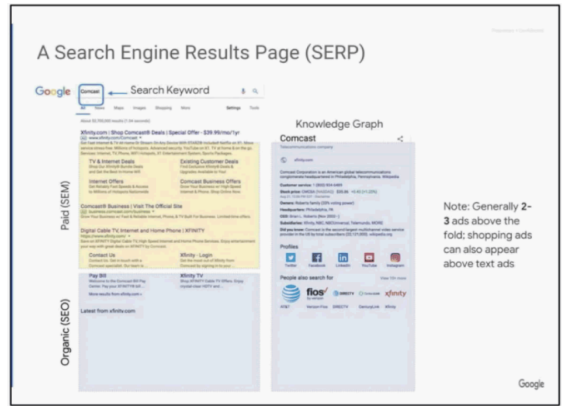567x406 pixels.
Task: Click the xfinity.com link in knowledge panel
Action: point(303,160)
